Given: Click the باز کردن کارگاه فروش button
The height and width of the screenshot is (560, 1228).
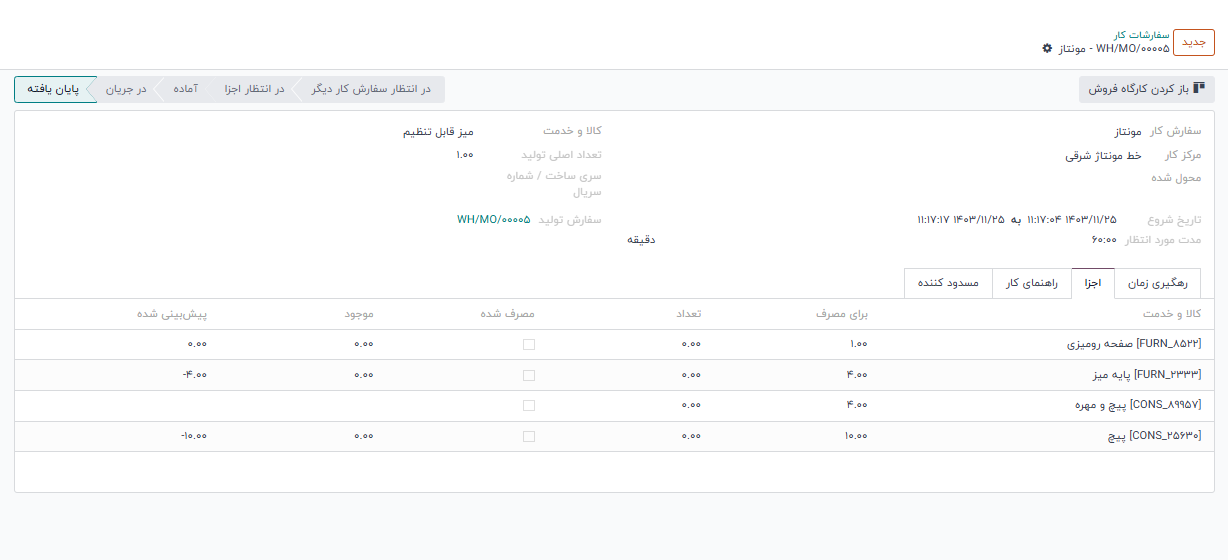Looking at the screenshot, I should [x=1146, y=90].
